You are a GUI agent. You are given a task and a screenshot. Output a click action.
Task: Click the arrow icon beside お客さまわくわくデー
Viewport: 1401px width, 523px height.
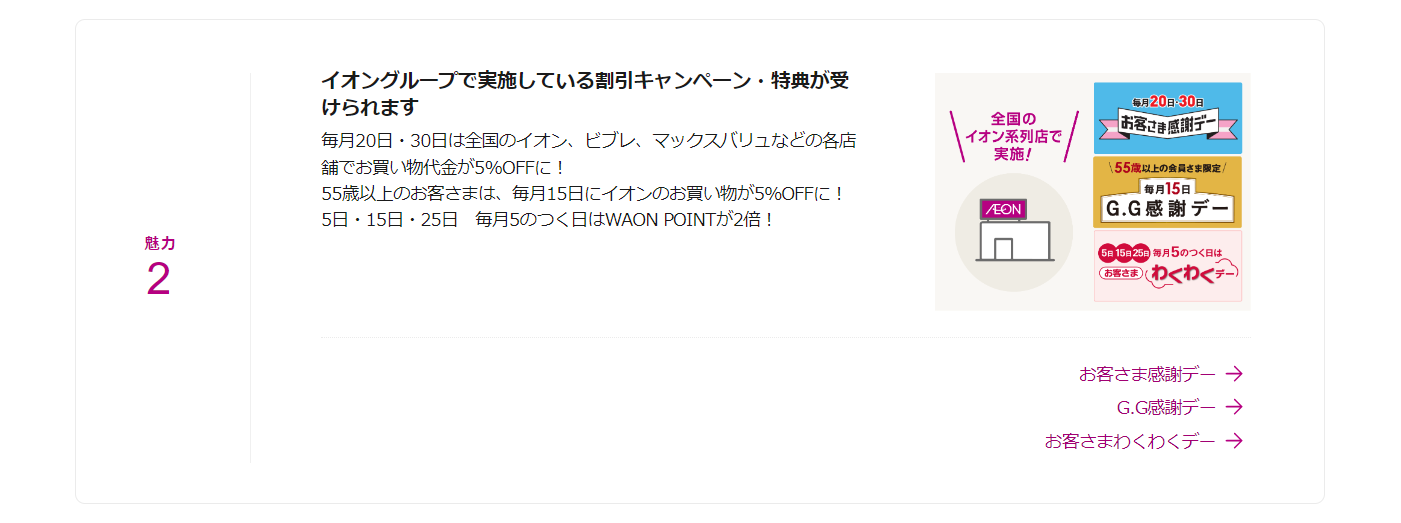click(1234, 441)
